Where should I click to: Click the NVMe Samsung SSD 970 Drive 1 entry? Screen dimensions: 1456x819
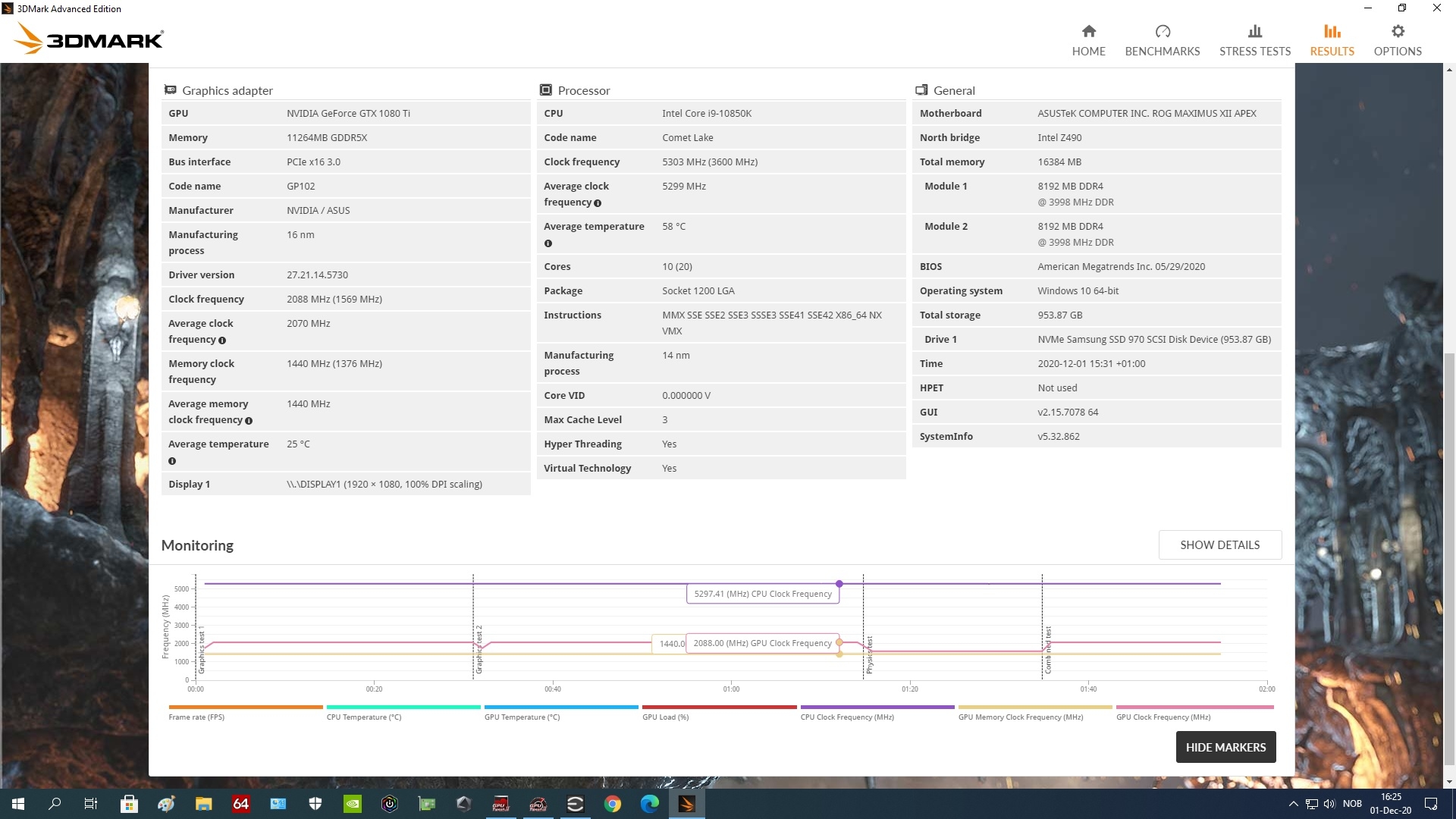(1154, 340)
